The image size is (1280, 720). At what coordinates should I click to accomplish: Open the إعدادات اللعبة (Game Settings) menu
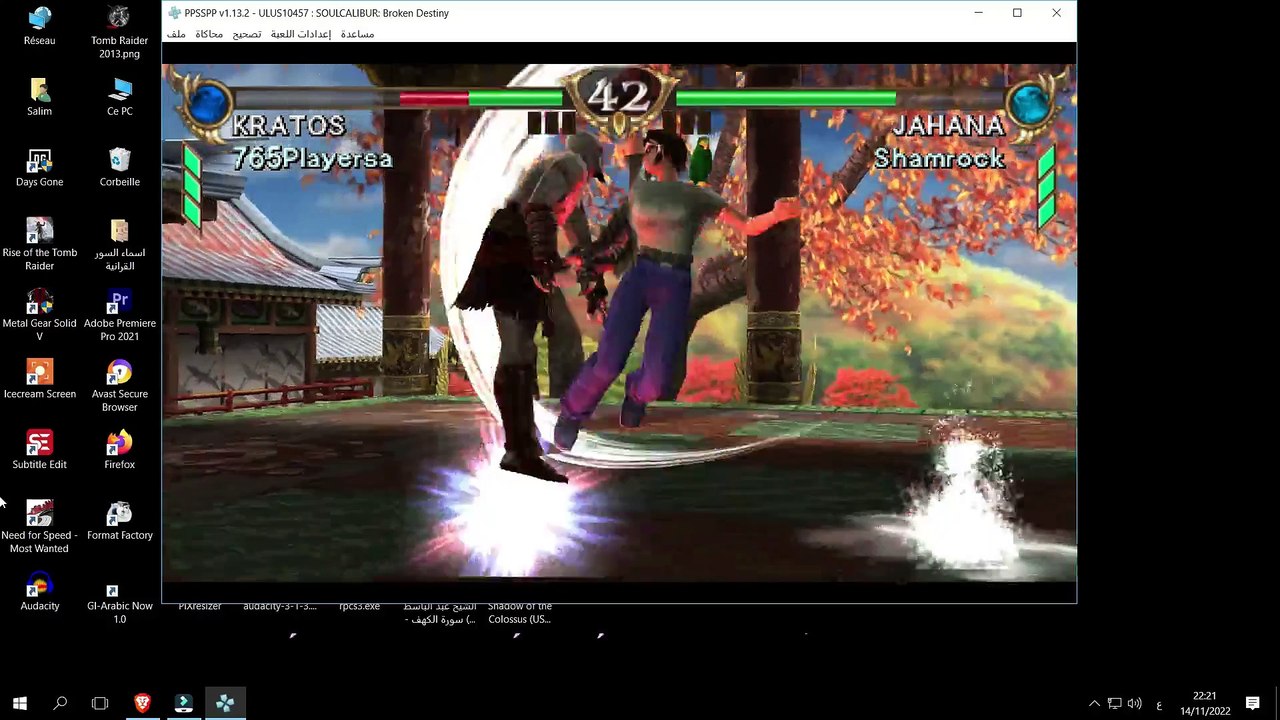[301, 34]
